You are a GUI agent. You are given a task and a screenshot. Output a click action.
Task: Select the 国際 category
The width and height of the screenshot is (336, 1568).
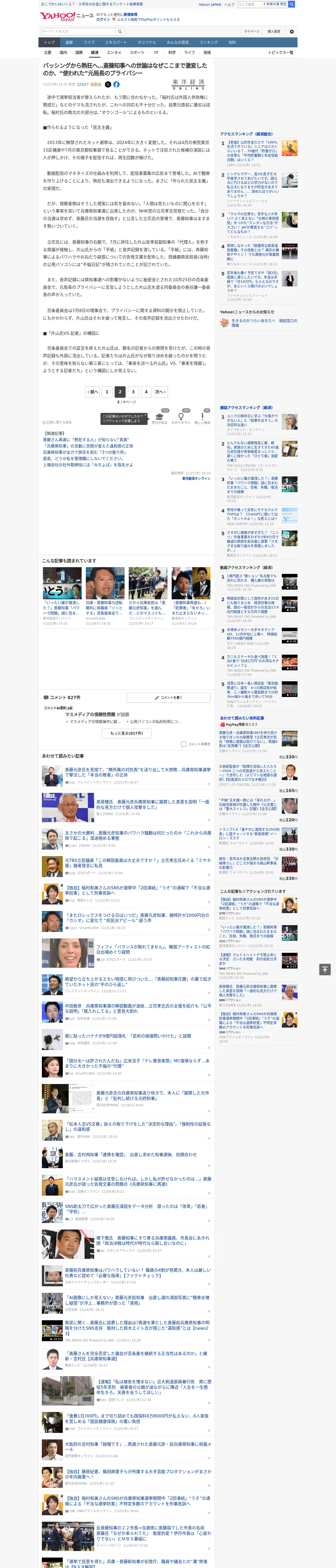(79, 52)
